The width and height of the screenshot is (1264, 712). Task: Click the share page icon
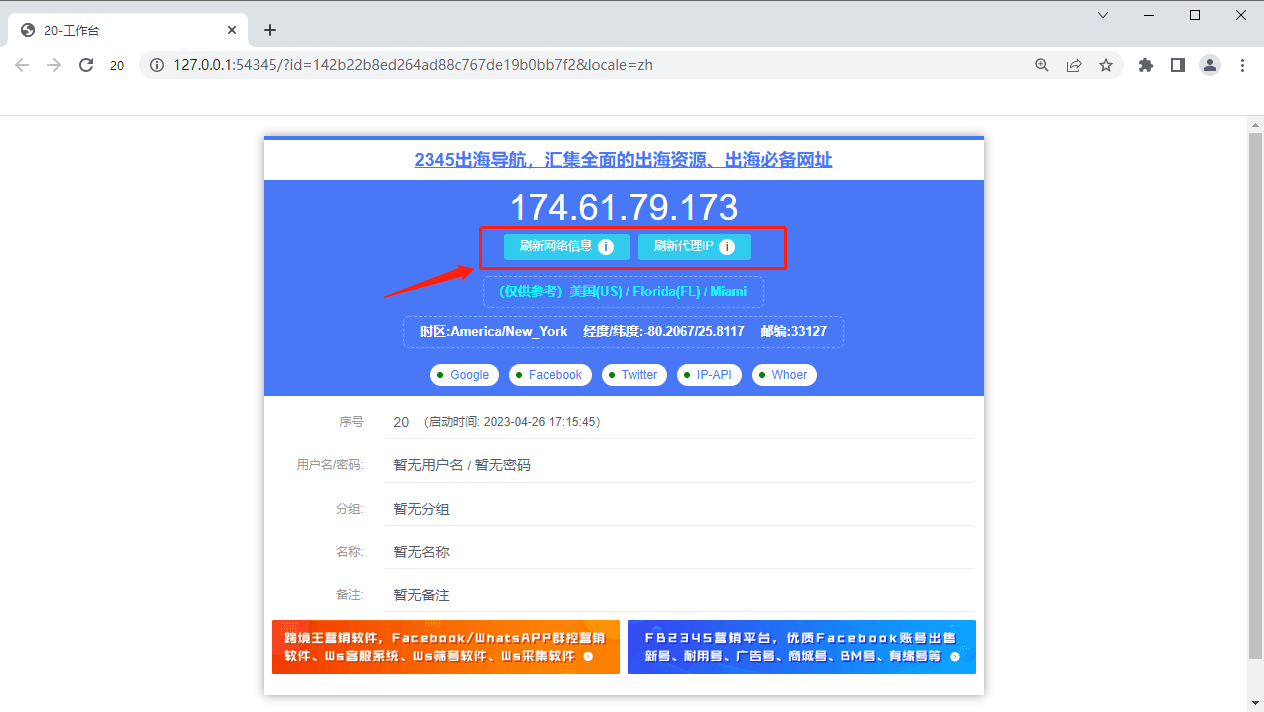(x=1074, y=65)
